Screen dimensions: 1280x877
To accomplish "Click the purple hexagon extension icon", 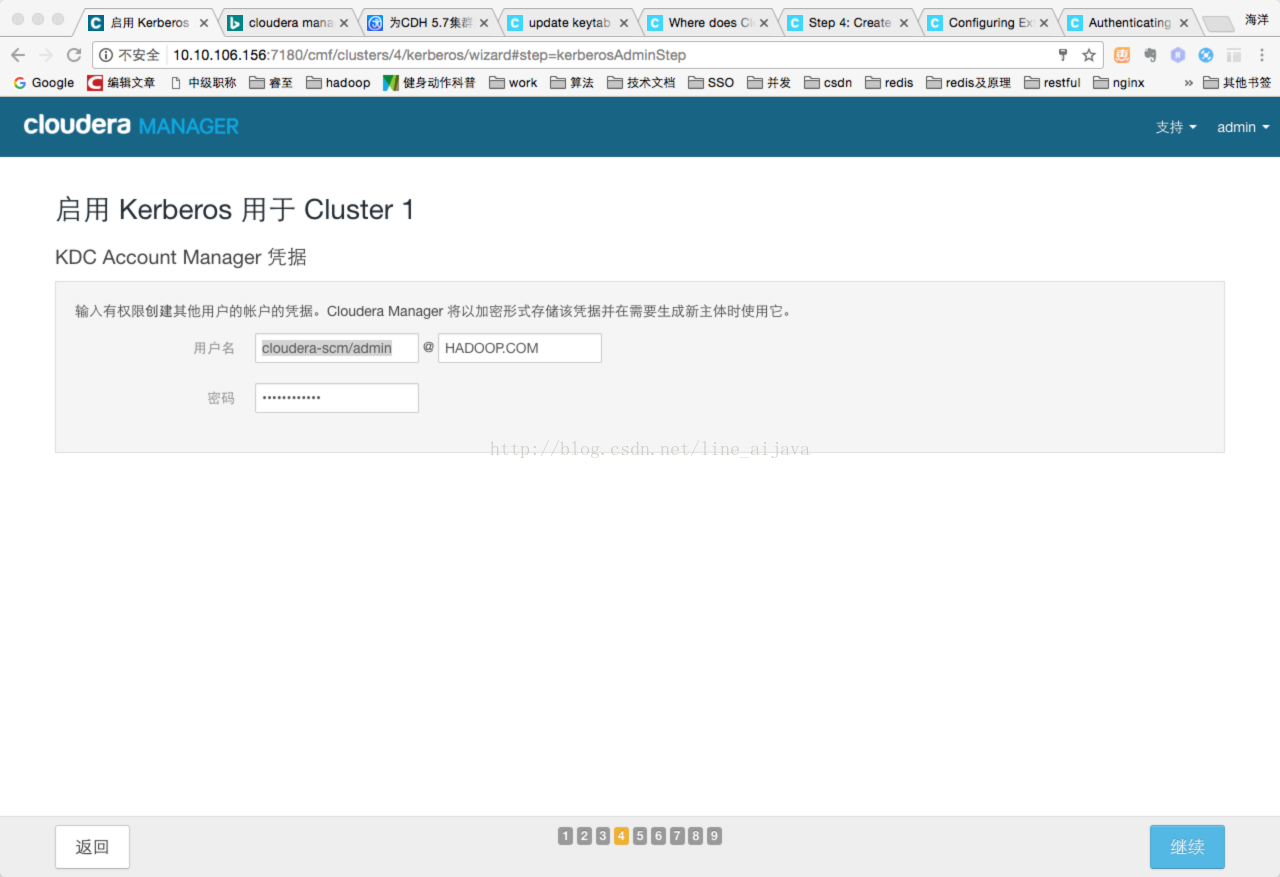I will click(1178, 55).
